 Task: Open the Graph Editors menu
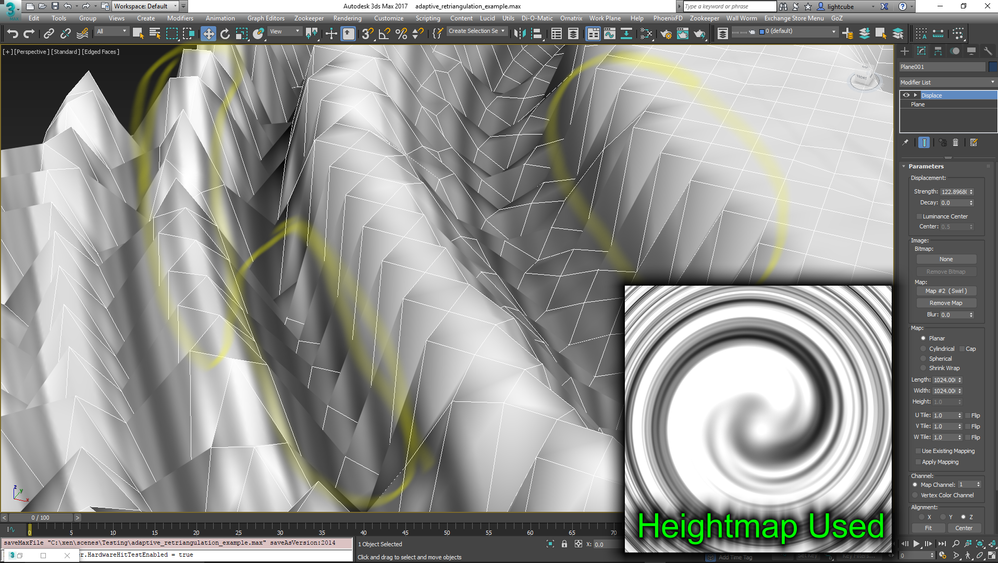coord(265,18)
